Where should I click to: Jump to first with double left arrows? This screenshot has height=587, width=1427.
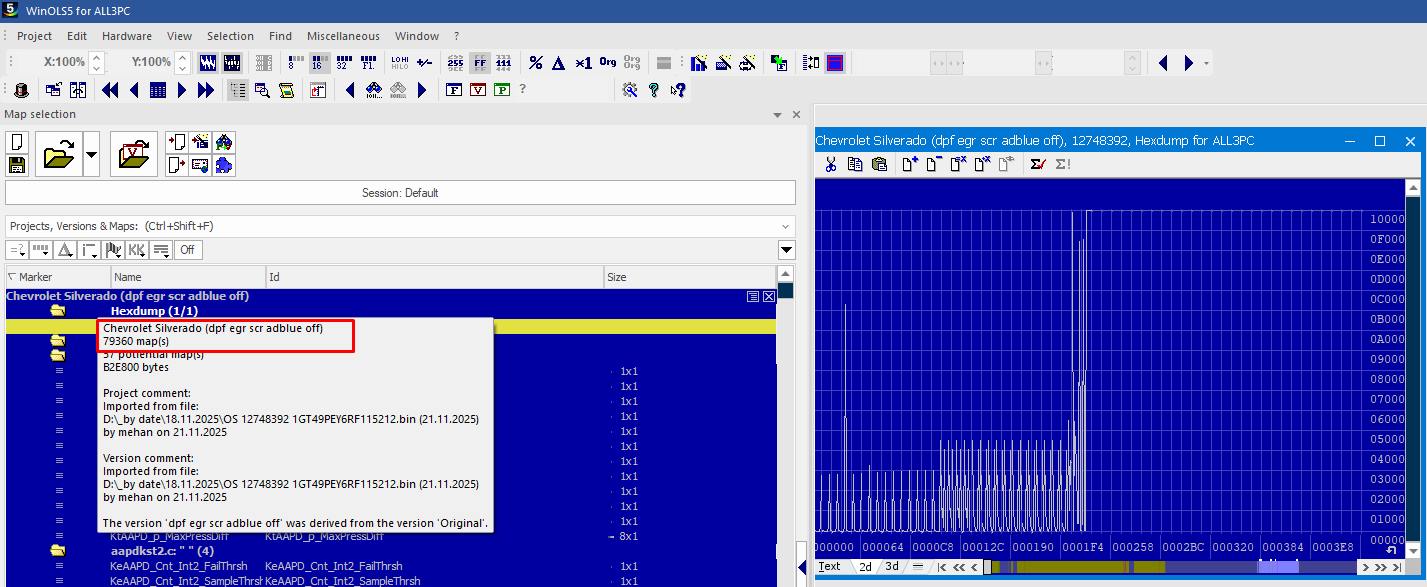[x=110, y=90]
